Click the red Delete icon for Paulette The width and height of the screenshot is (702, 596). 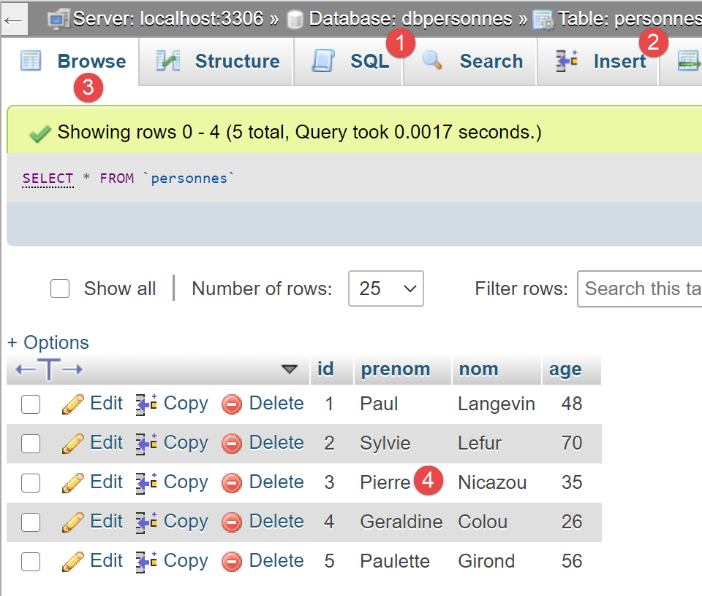232,561
